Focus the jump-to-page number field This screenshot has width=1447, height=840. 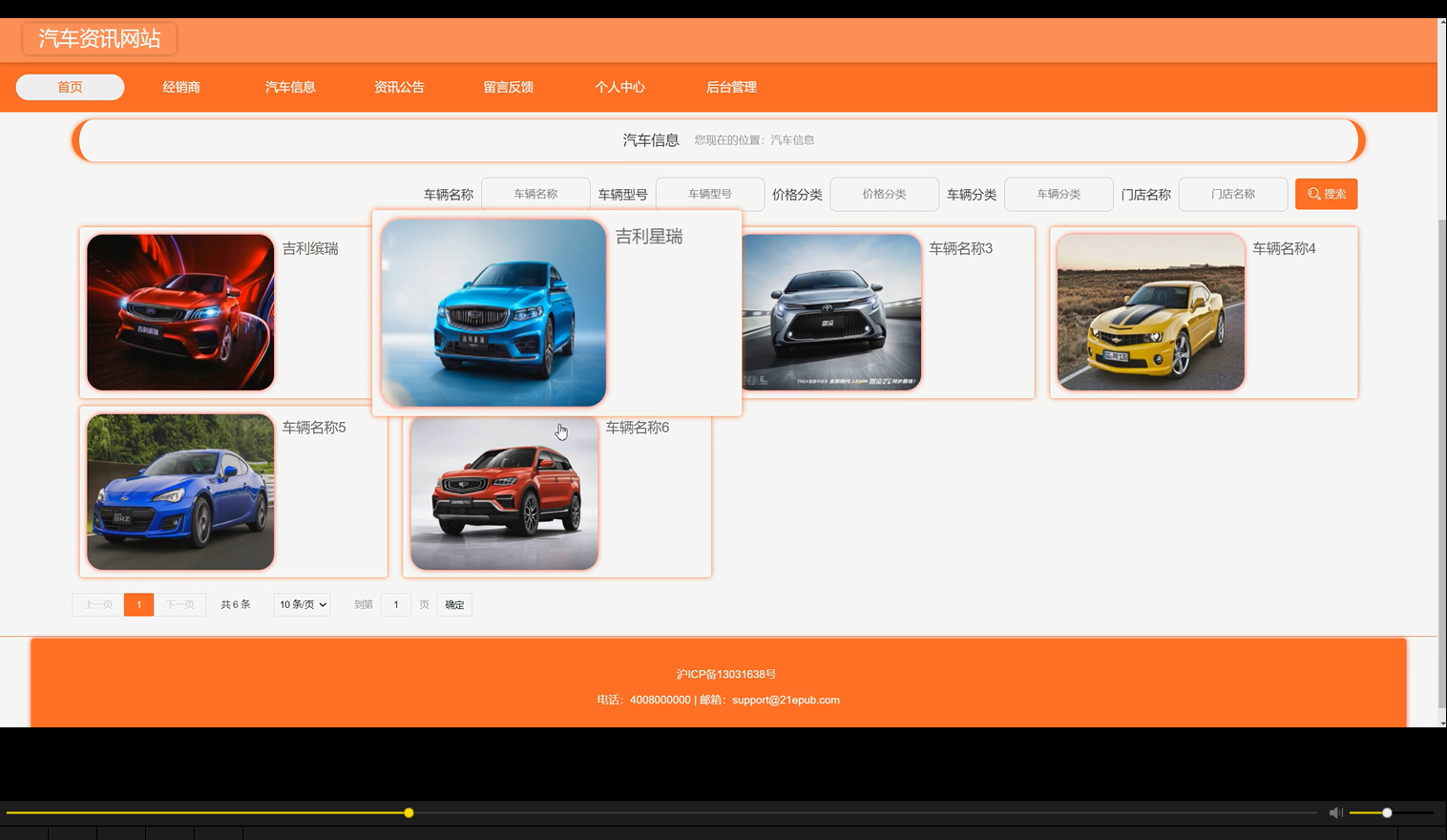[396, 604]
